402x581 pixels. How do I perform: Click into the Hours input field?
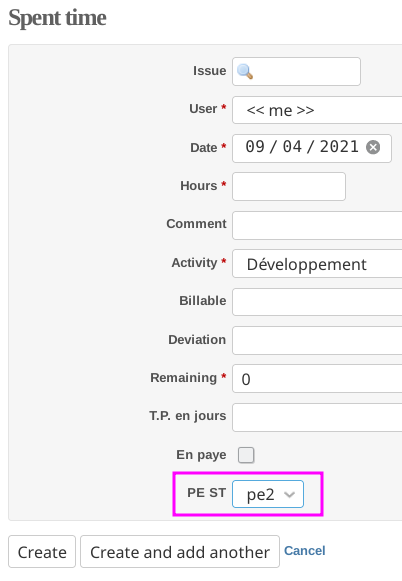[289, 186]
